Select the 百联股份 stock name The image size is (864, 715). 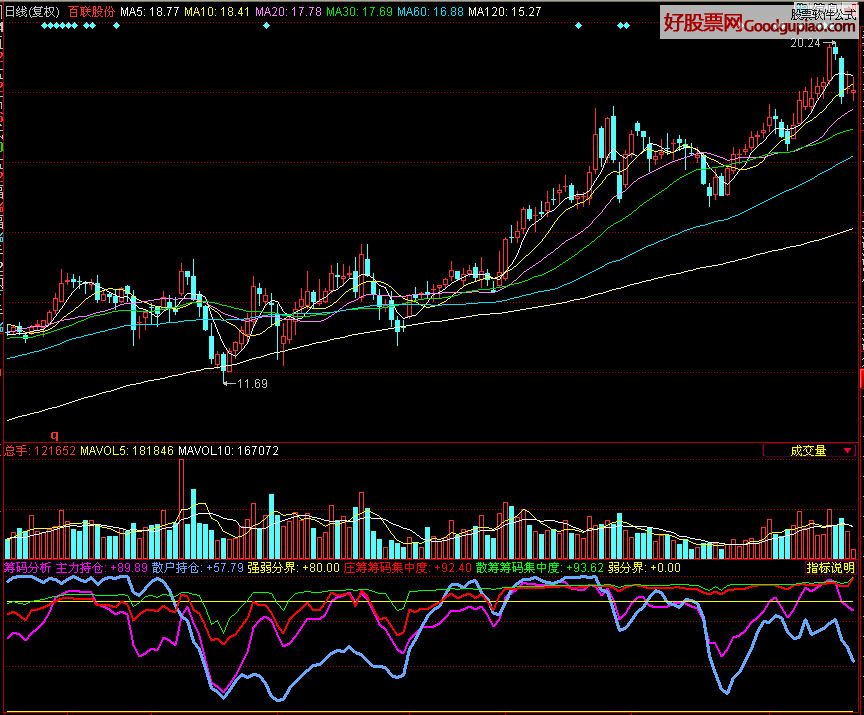92,11
